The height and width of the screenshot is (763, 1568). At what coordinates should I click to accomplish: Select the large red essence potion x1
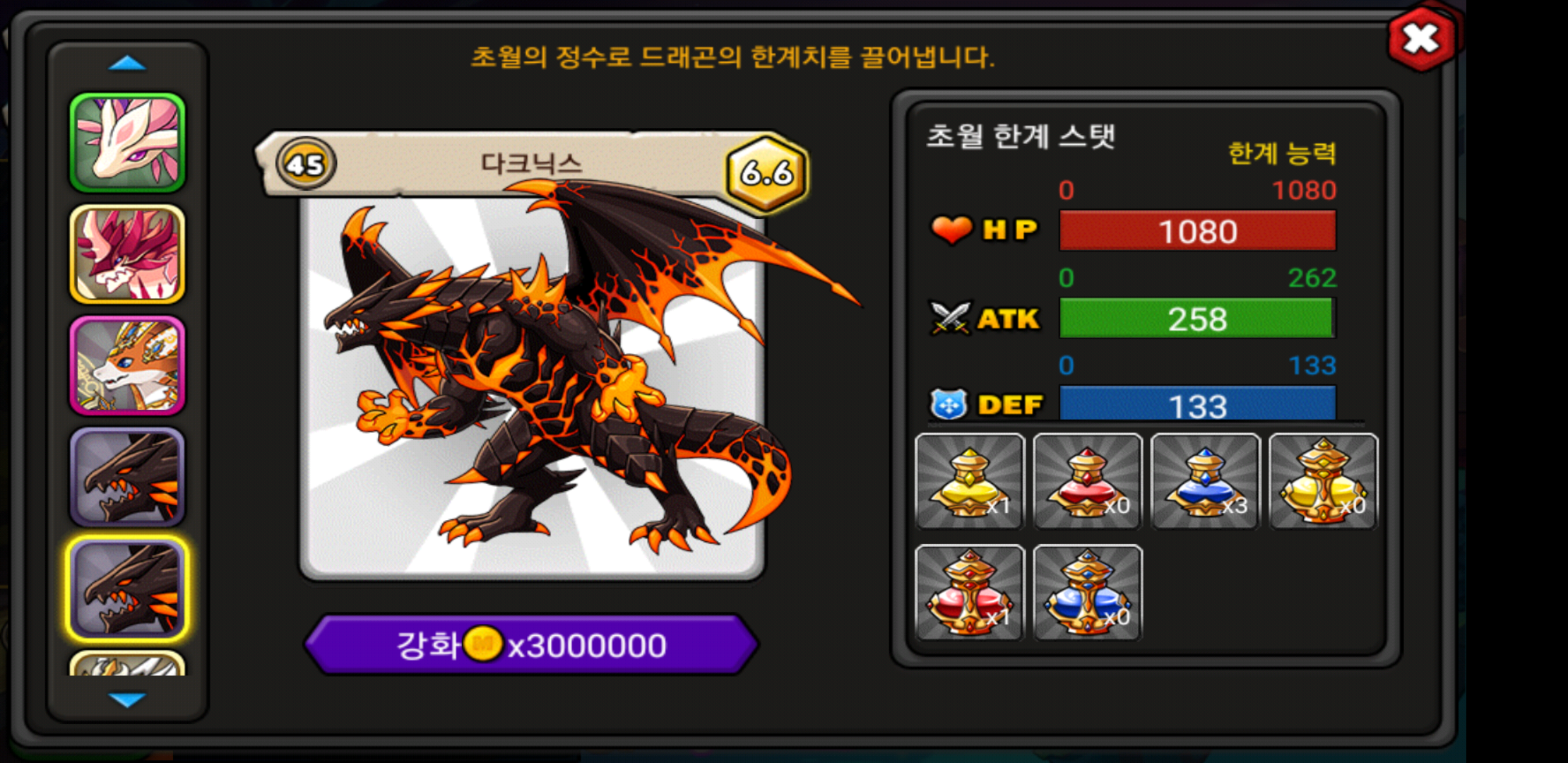969,593
